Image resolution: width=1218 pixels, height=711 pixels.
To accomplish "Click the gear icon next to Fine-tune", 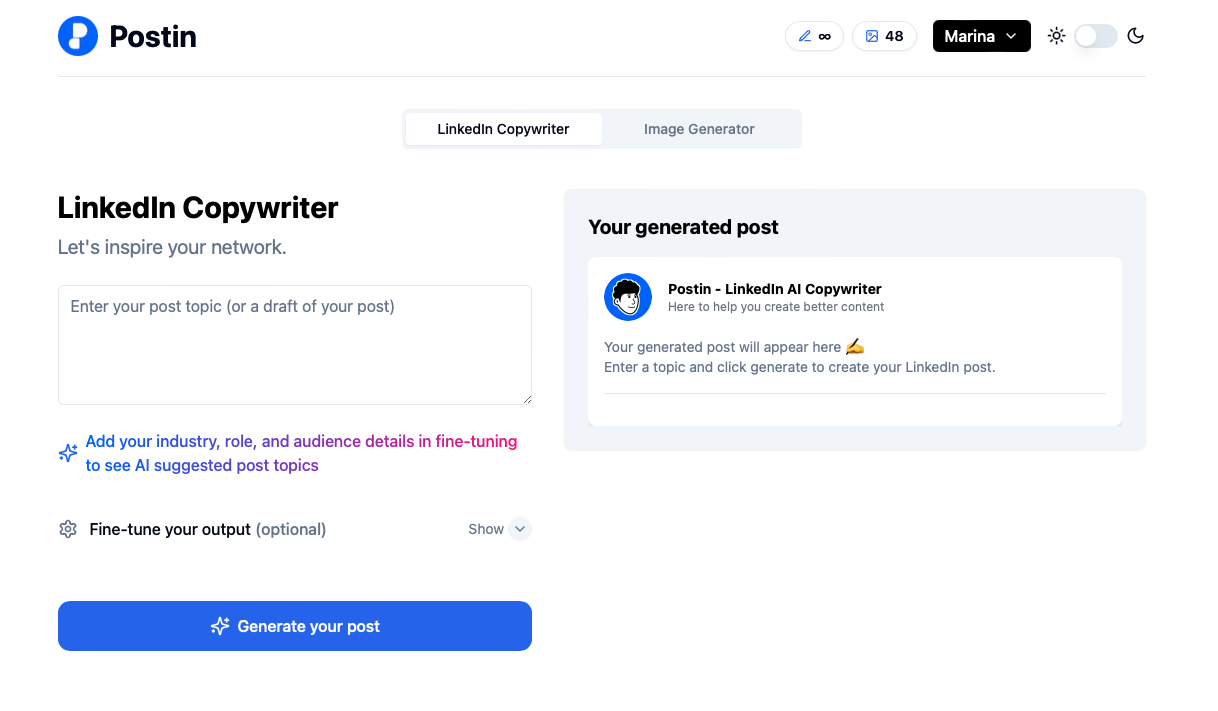I will 68,529.
